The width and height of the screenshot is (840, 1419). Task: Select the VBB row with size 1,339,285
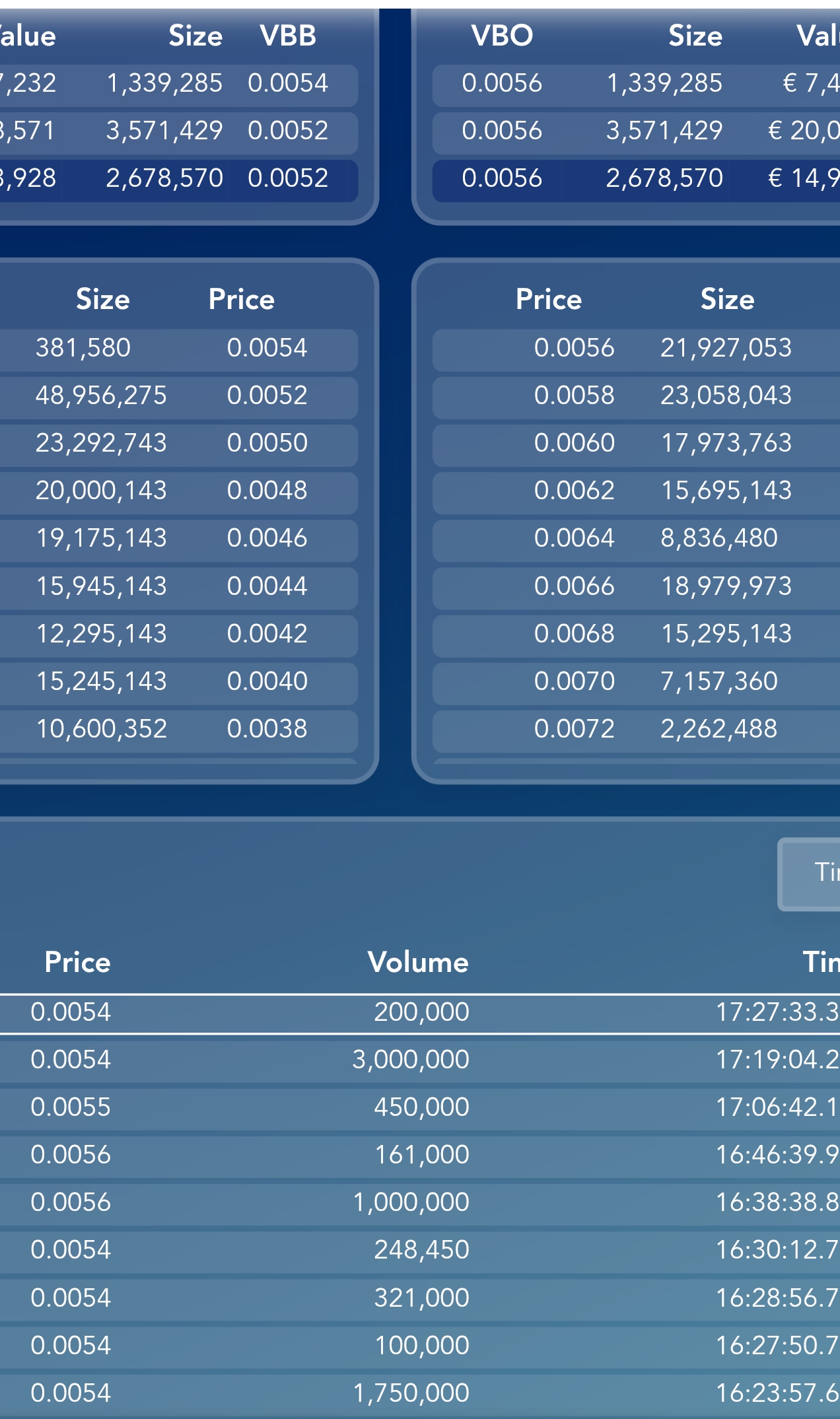coord(178,84)
